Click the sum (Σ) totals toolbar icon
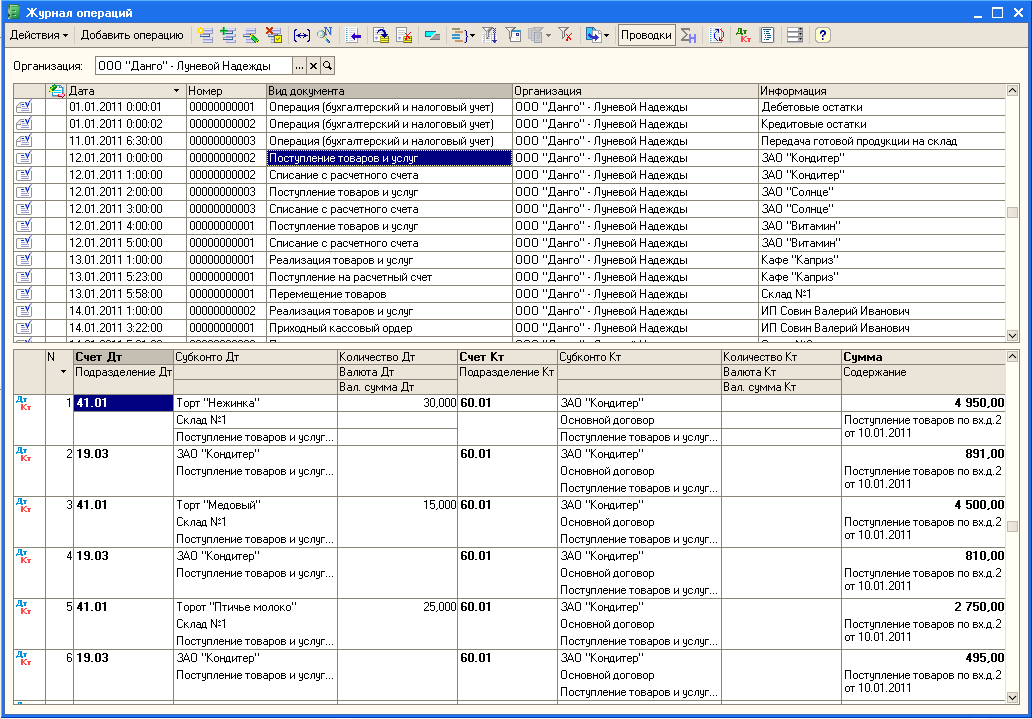Viewport: 1032px width, 719px height. 688,35
